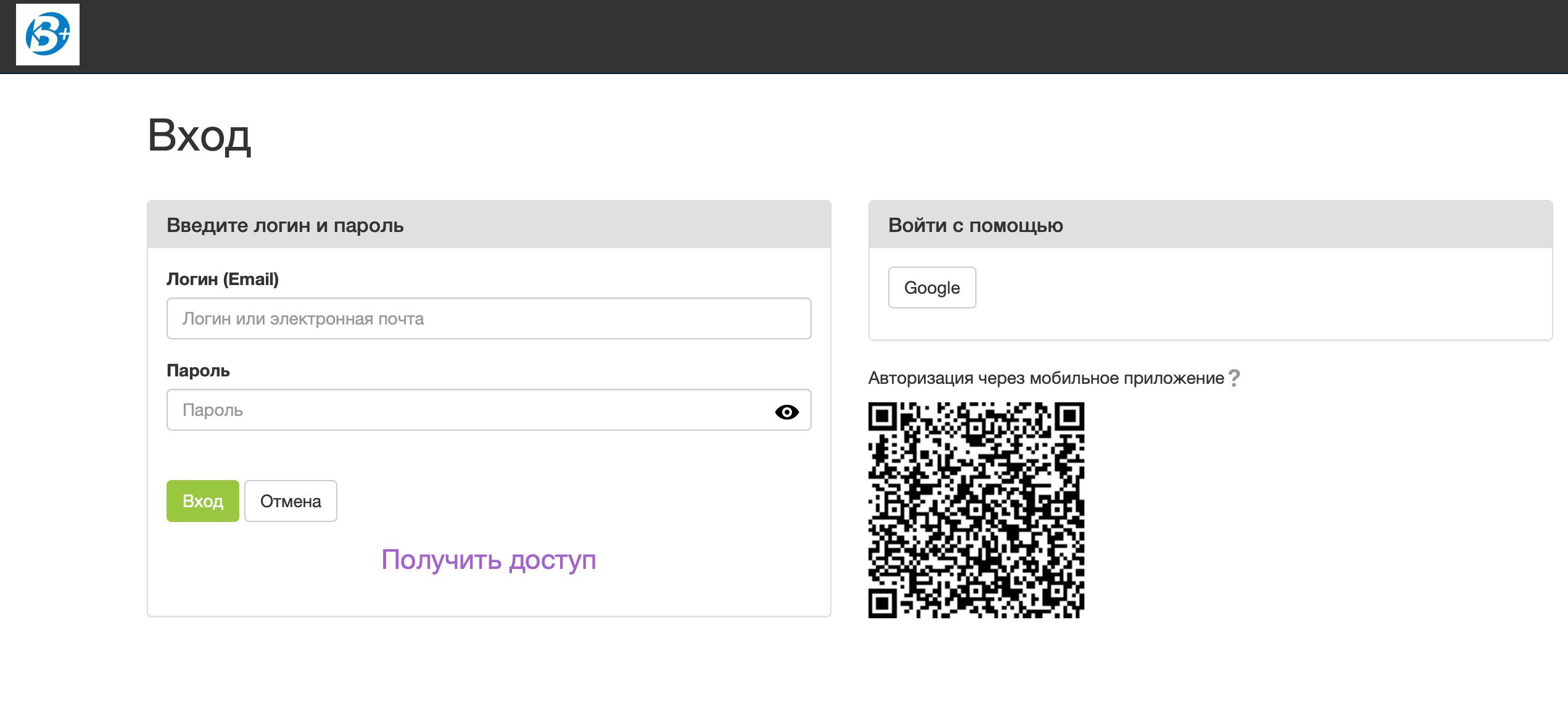Click the bold Пароль field label
Screen dimensions: 1568x717
(x=198, y=371)
